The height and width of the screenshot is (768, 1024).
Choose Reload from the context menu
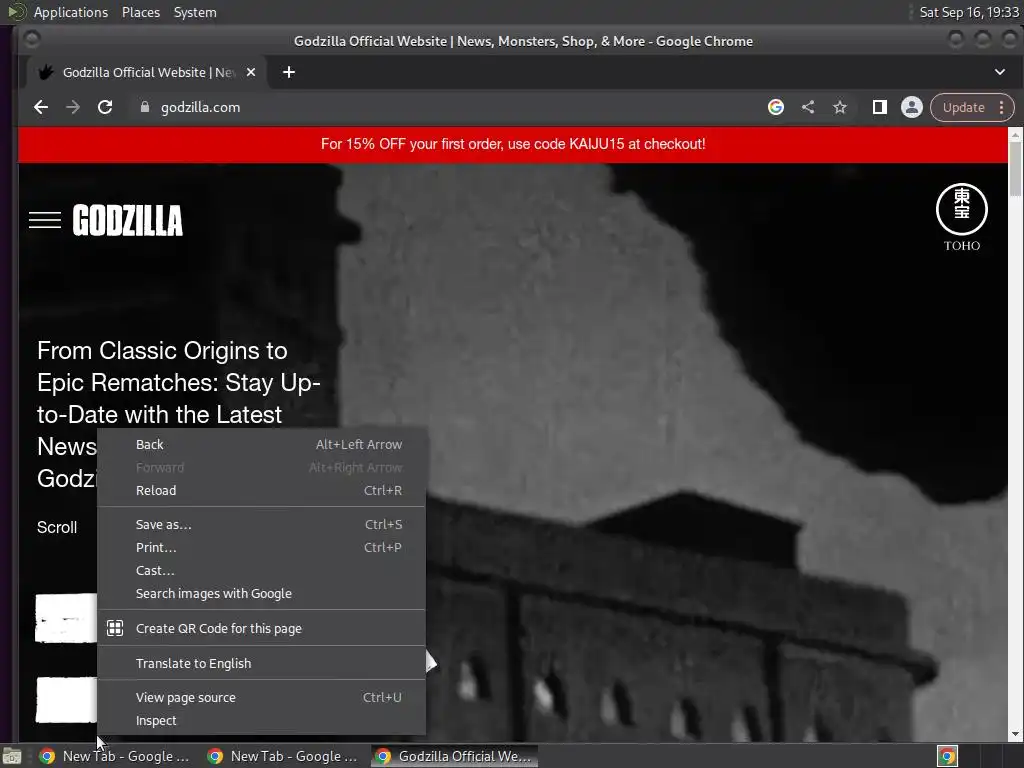[261, 490]
